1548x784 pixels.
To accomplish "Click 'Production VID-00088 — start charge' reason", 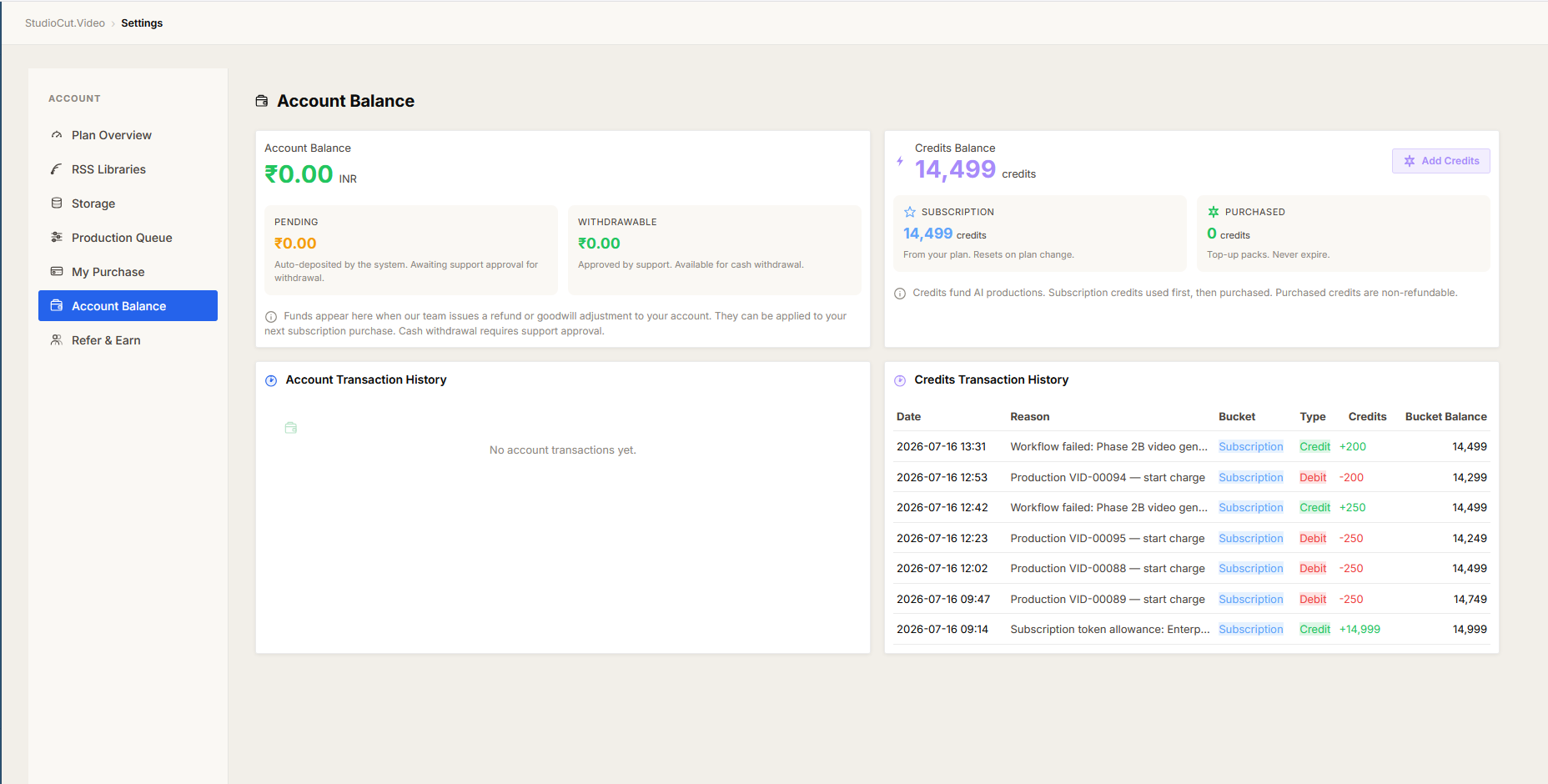I will click(x=1108, y=569).
